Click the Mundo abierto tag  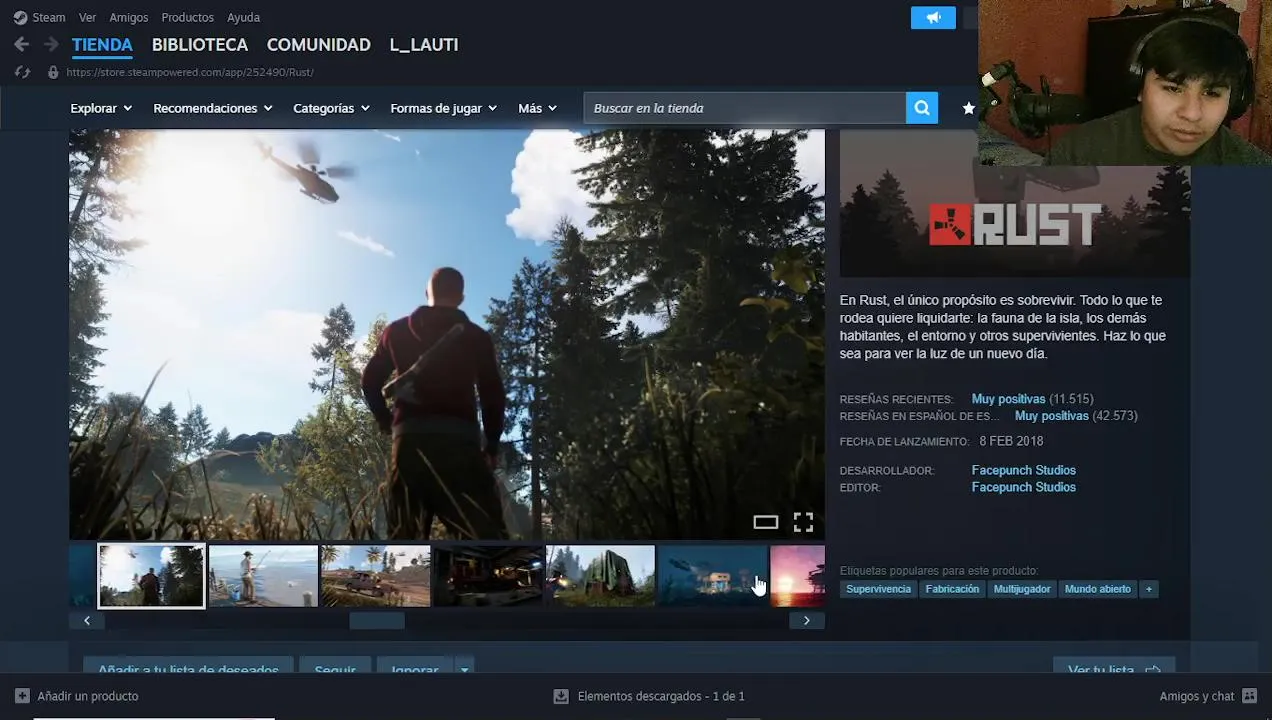click(x=1098, y=589)
